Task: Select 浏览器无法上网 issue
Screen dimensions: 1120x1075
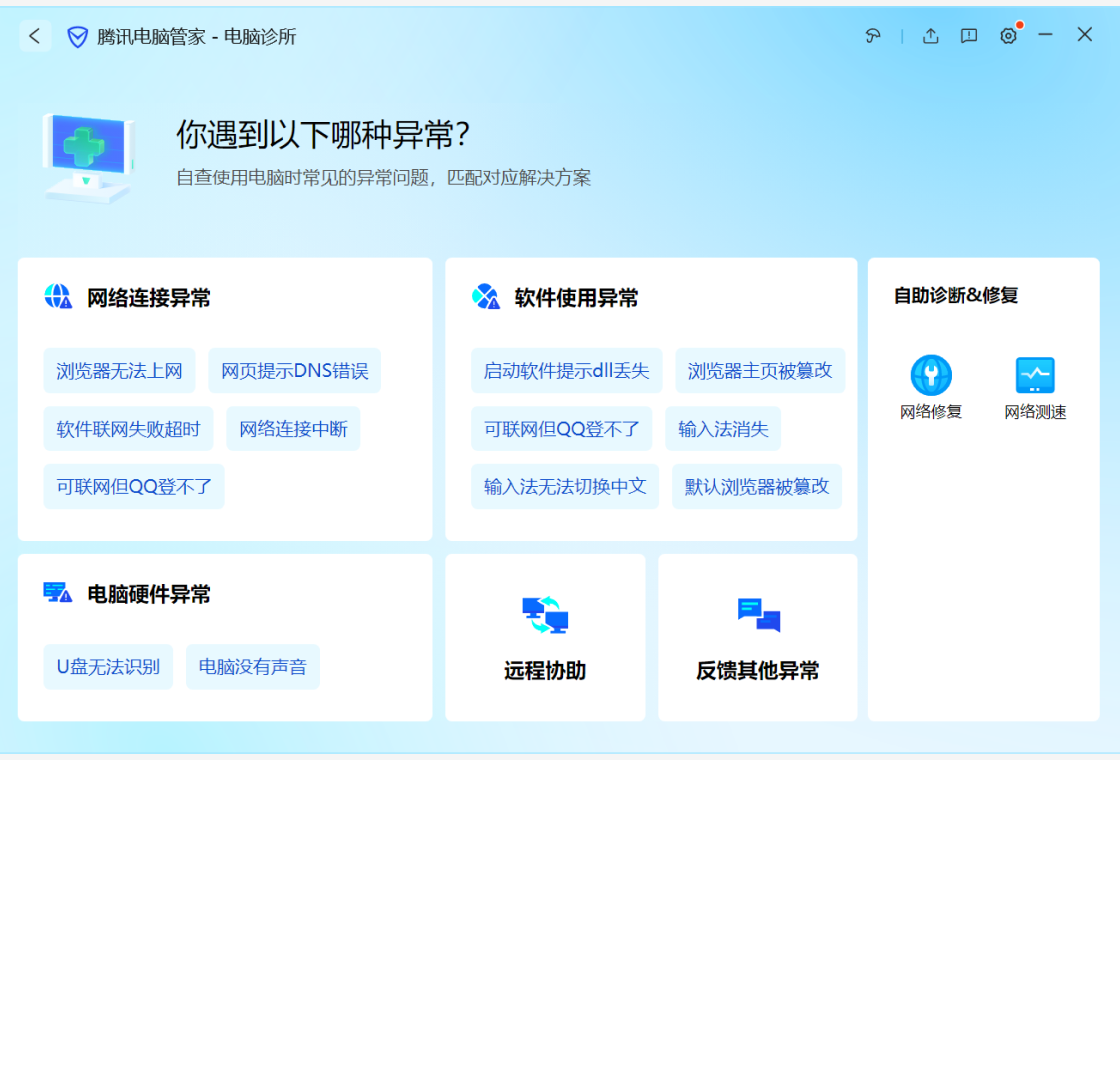Action: click(120, 371)
